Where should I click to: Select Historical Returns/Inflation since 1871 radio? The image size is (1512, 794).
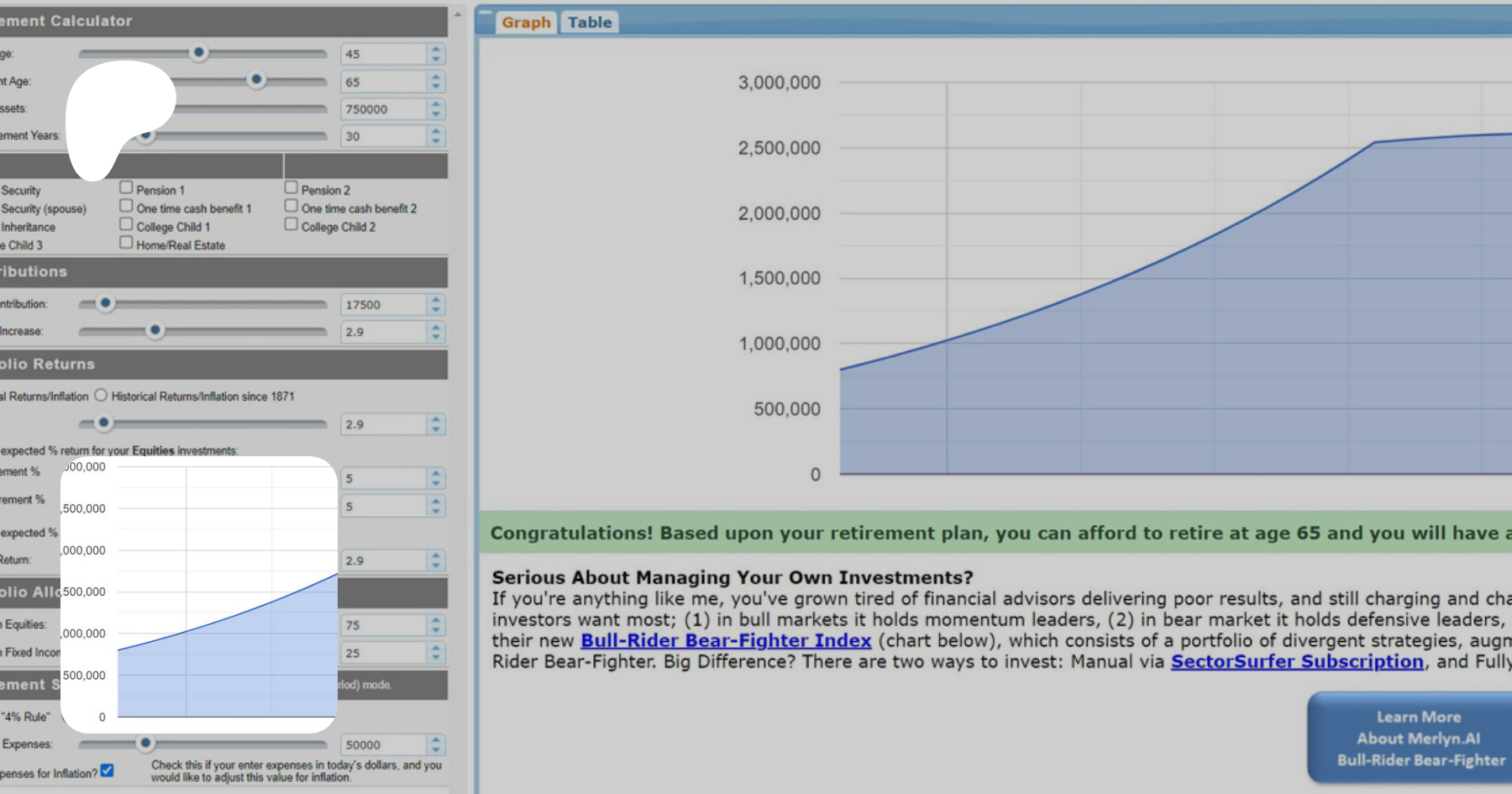tap(101, 395)
